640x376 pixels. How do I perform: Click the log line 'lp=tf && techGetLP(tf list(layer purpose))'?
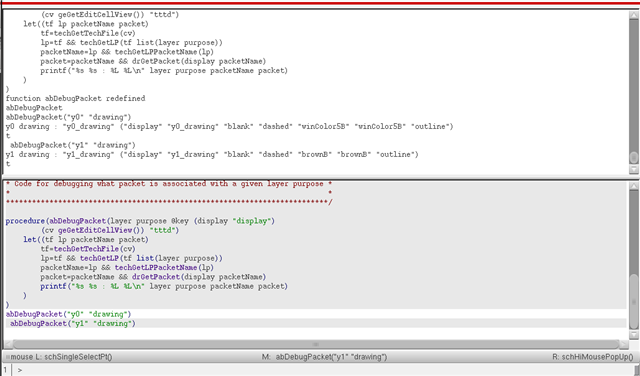pos(131,42)
